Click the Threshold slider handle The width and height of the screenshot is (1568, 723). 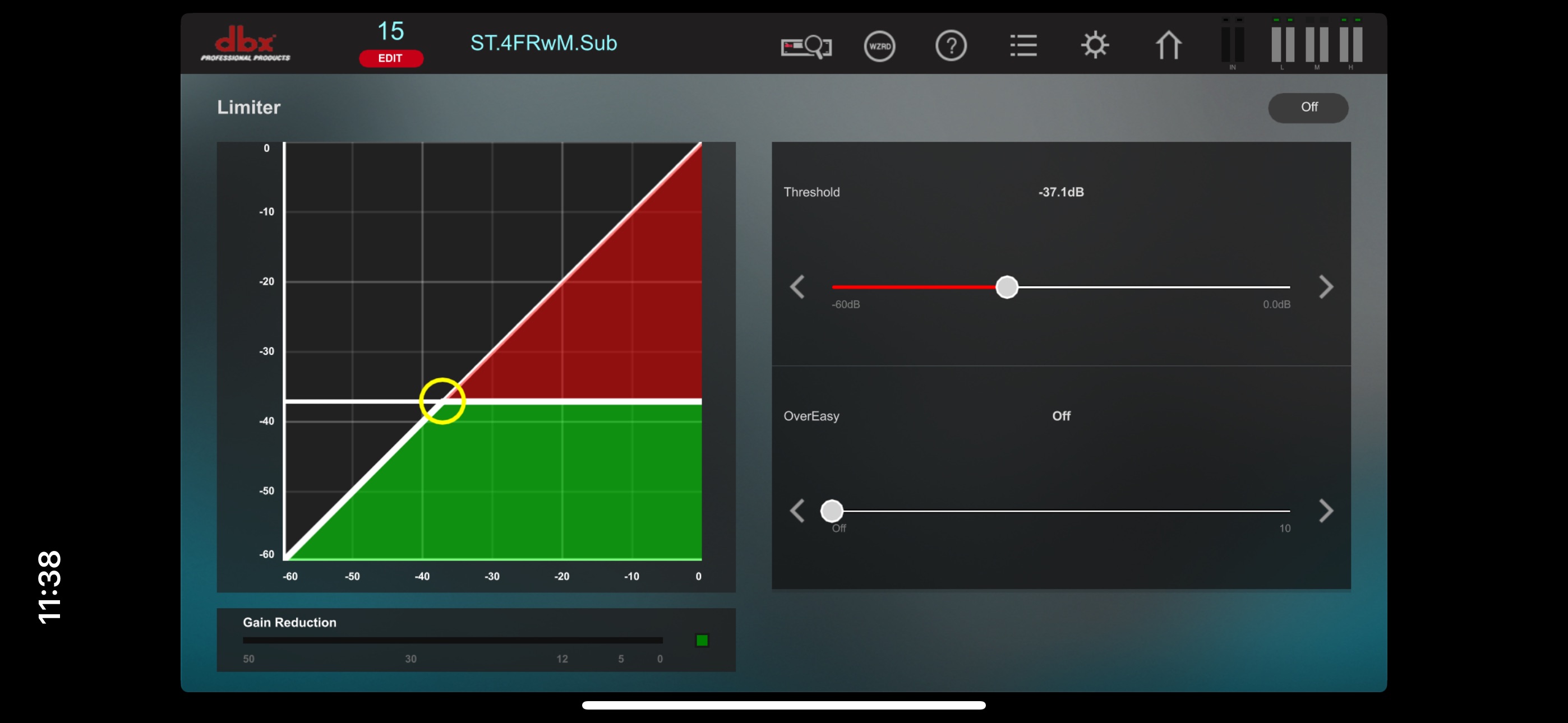[1007, 286]
